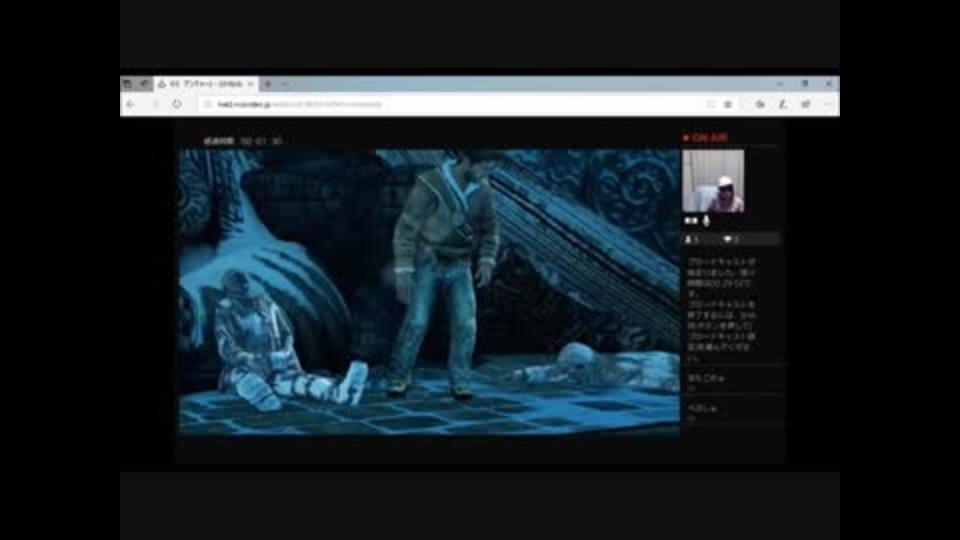960x540 pixels.
Task: Open the tab preview dropdown chevron
Action: pyautogui.click(x=285, y=84)
